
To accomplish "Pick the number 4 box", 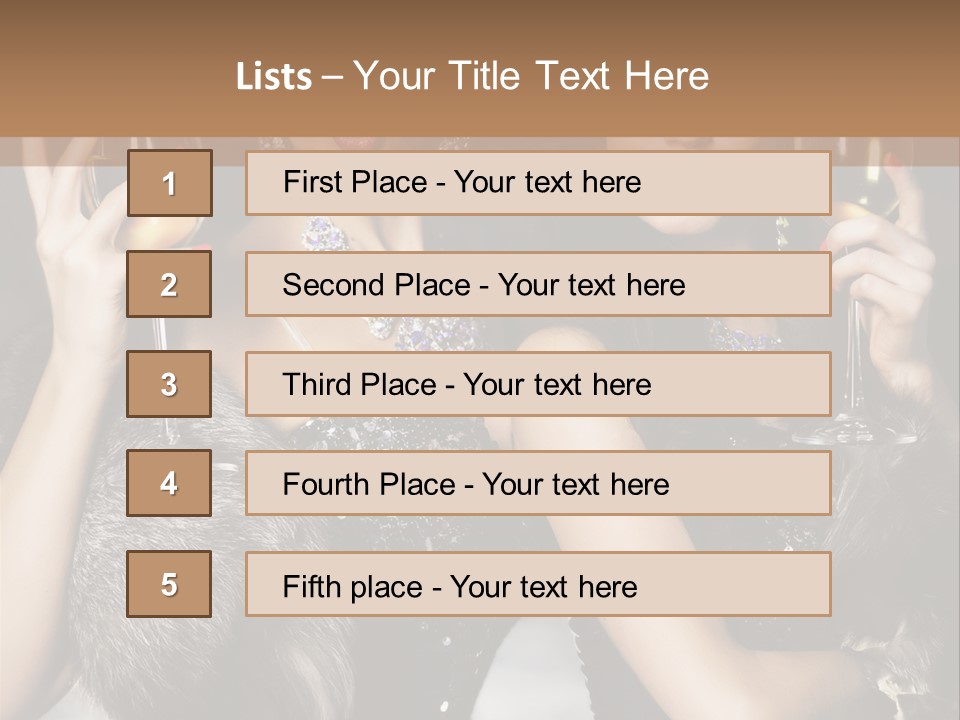I will [x=169, y=483].
